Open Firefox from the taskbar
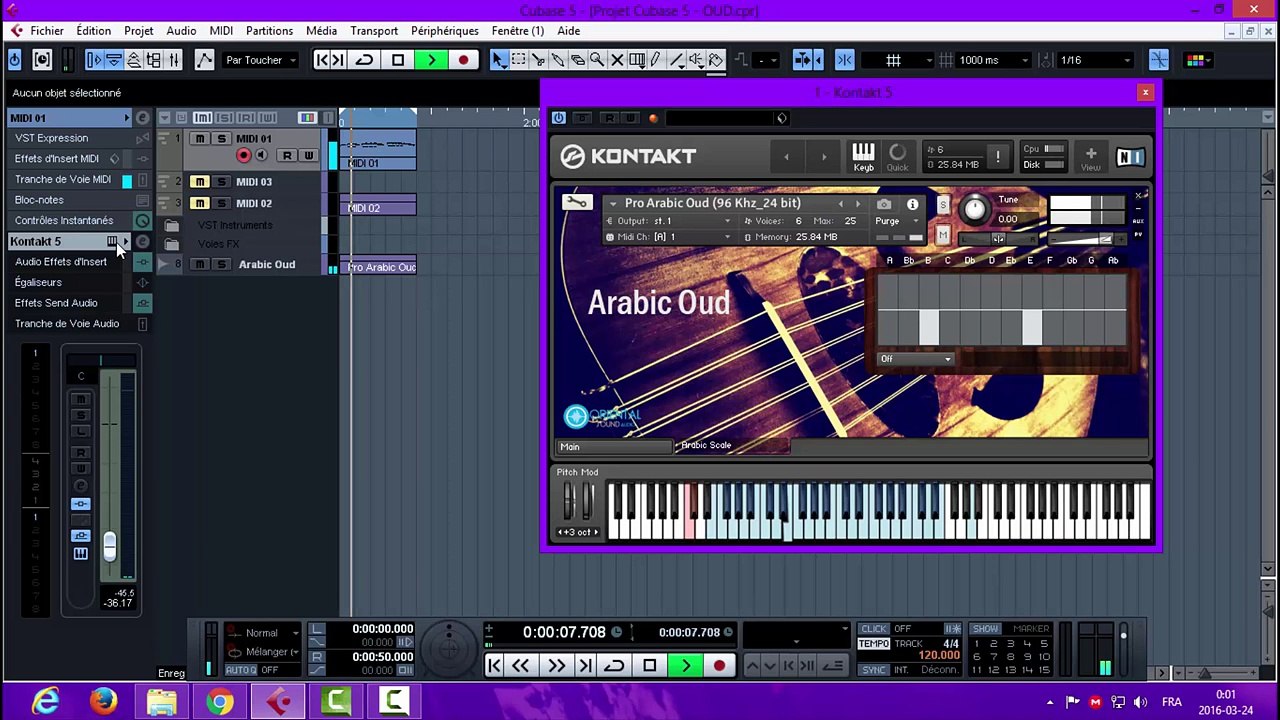Screen dimensions: 1280x720 (x=103, y=701)
